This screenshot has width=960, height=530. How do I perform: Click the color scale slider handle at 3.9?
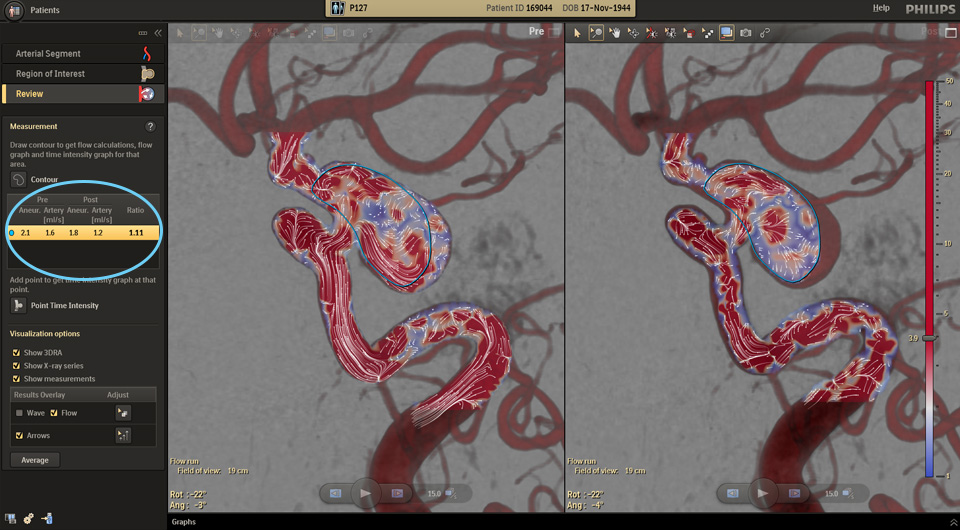point(930,339)
